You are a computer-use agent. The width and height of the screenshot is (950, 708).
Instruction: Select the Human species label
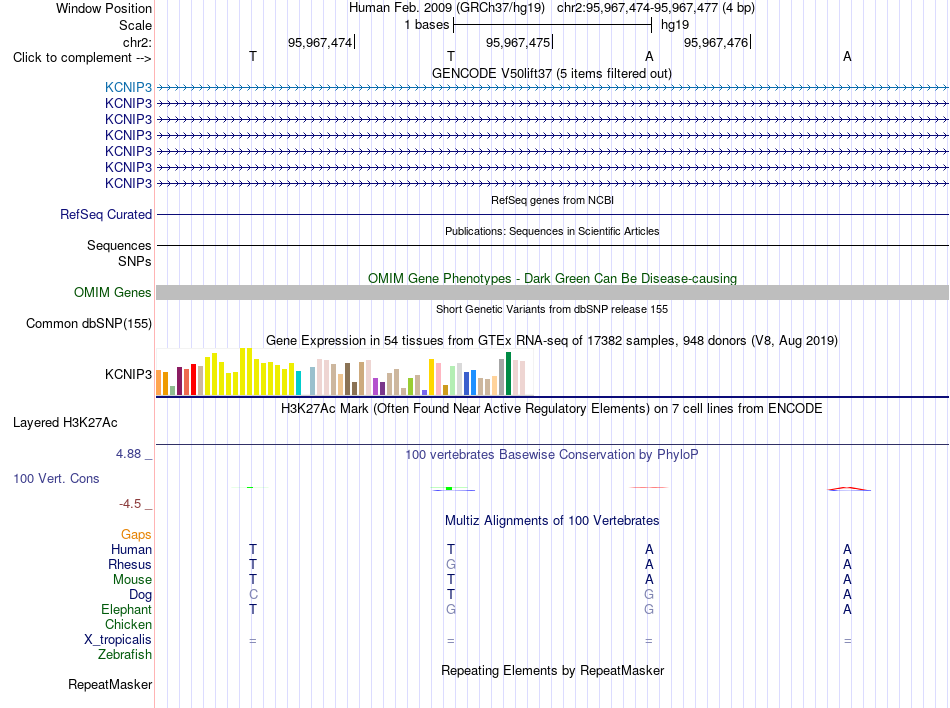[131, 549]
